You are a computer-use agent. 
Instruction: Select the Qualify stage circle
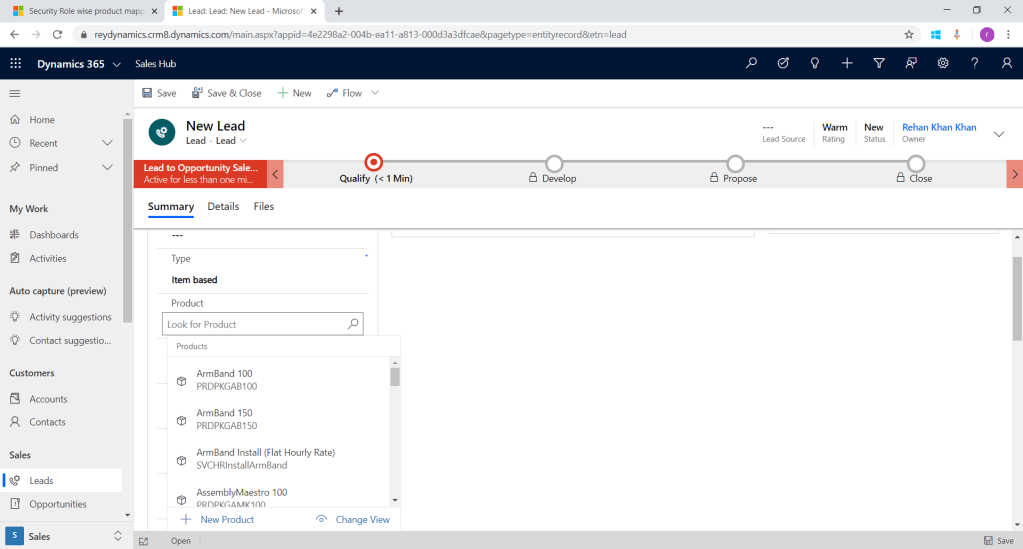(374, 162)
